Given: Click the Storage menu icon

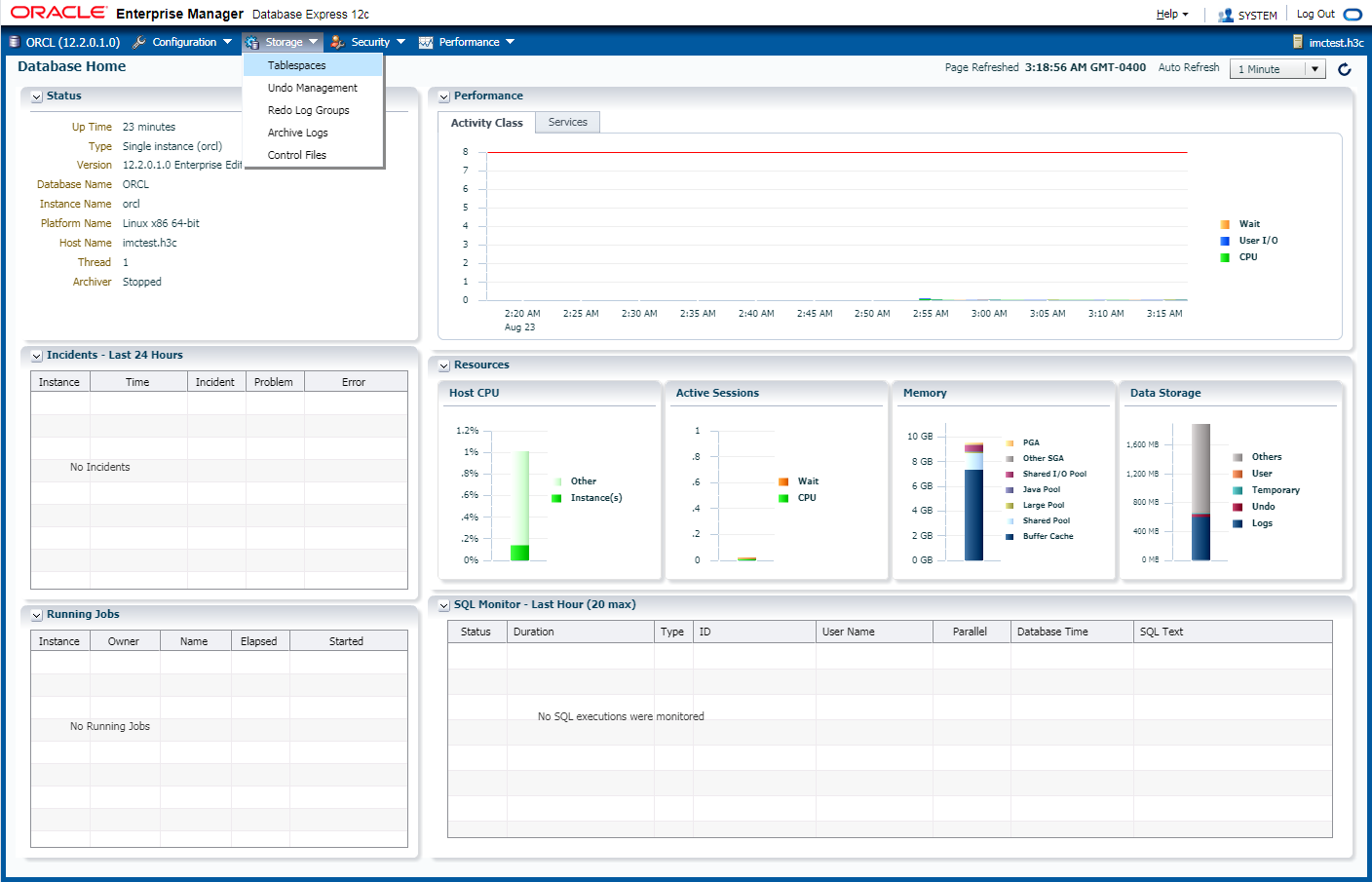Looking at the screenshot, I should (x=252, y=42).
